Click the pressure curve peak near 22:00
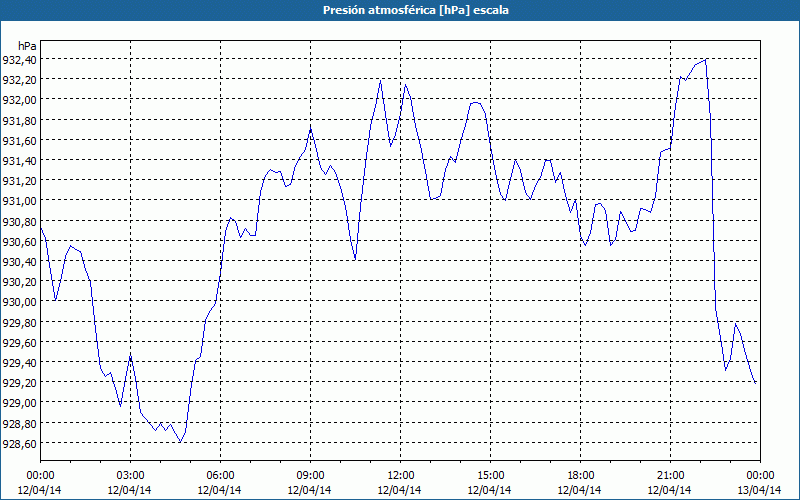 705,60
